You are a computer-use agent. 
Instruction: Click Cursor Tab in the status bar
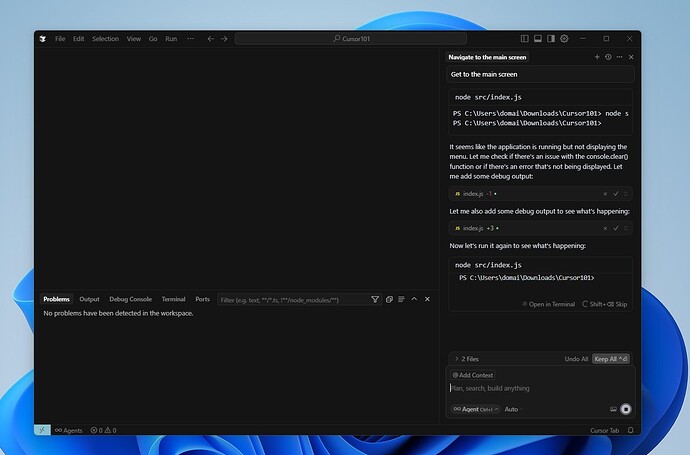[605, 430]
